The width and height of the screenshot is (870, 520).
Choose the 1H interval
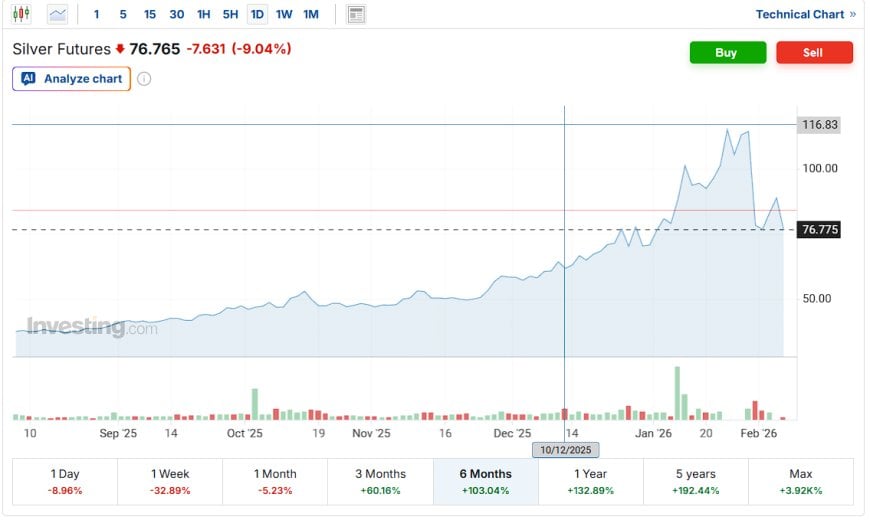click(x=204, y=14)
